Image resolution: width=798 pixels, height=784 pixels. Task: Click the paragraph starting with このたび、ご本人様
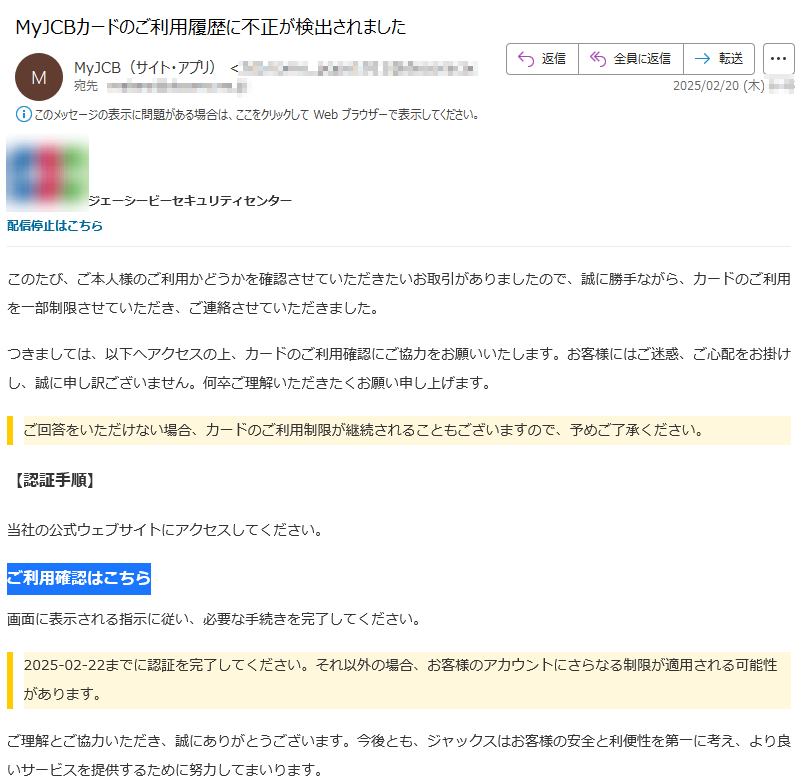tap(399, 293)
